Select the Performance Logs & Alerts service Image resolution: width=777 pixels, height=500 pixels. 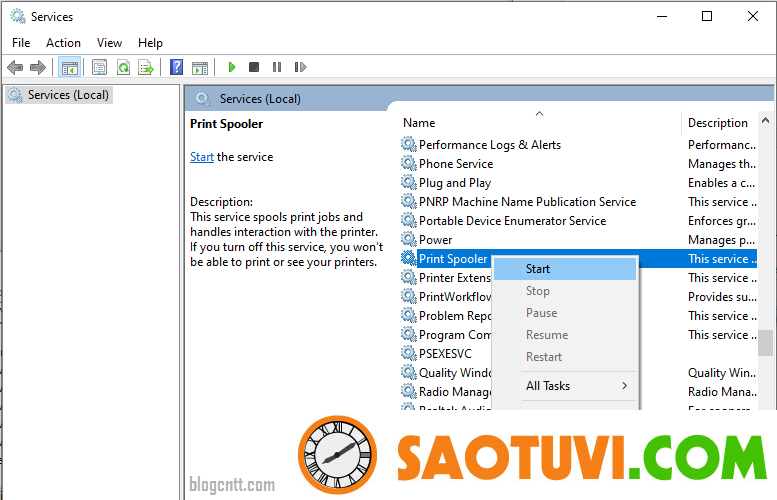tap(490, 145)
